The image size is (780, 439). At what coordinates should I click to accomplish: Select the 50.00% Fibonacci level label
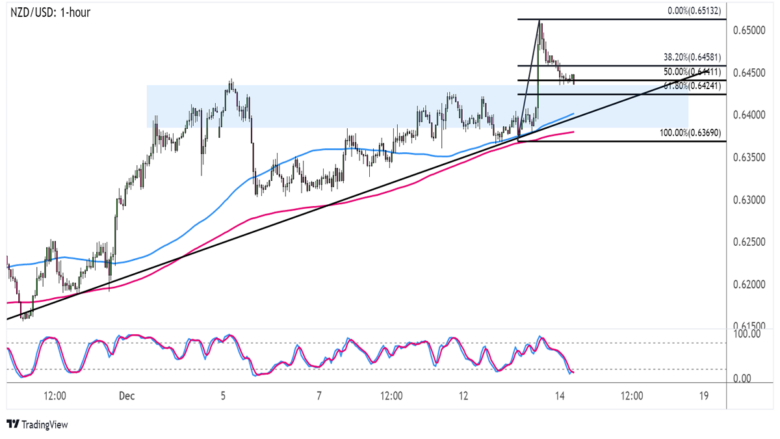692,72
